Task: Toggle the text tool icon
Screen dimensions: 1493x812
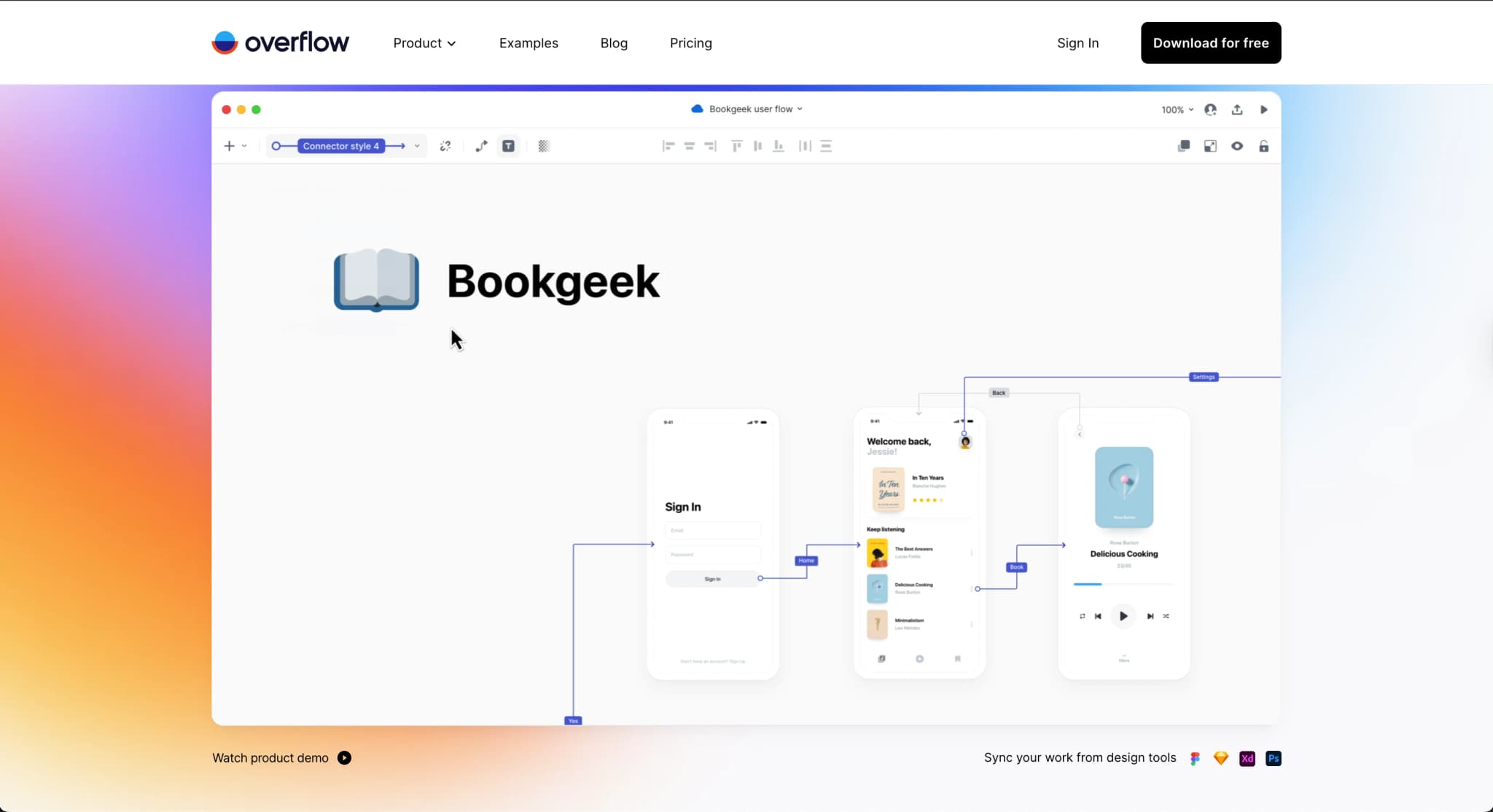Action: tap(508, 146)
